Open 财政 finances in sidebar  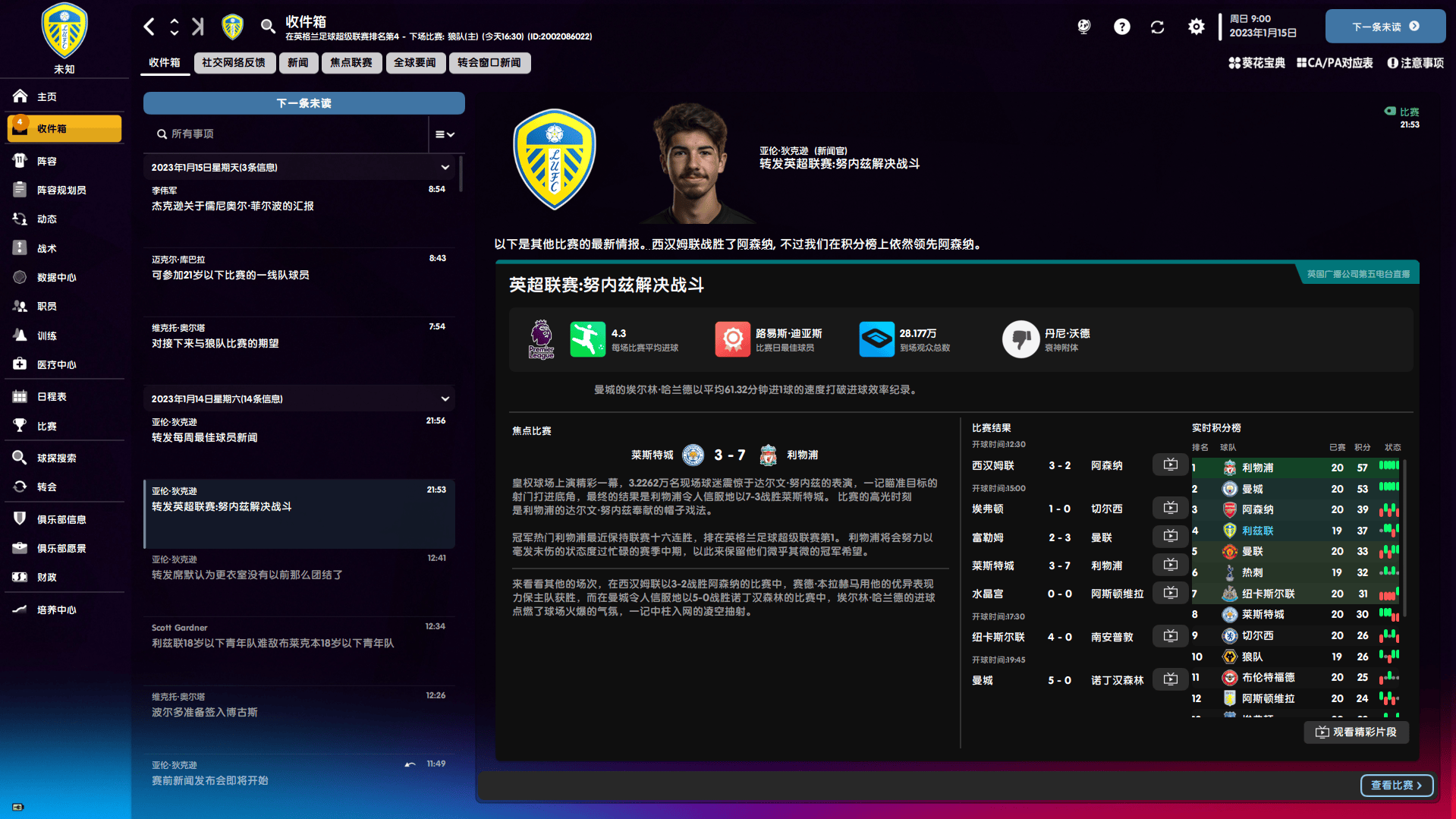pos(64,577)
